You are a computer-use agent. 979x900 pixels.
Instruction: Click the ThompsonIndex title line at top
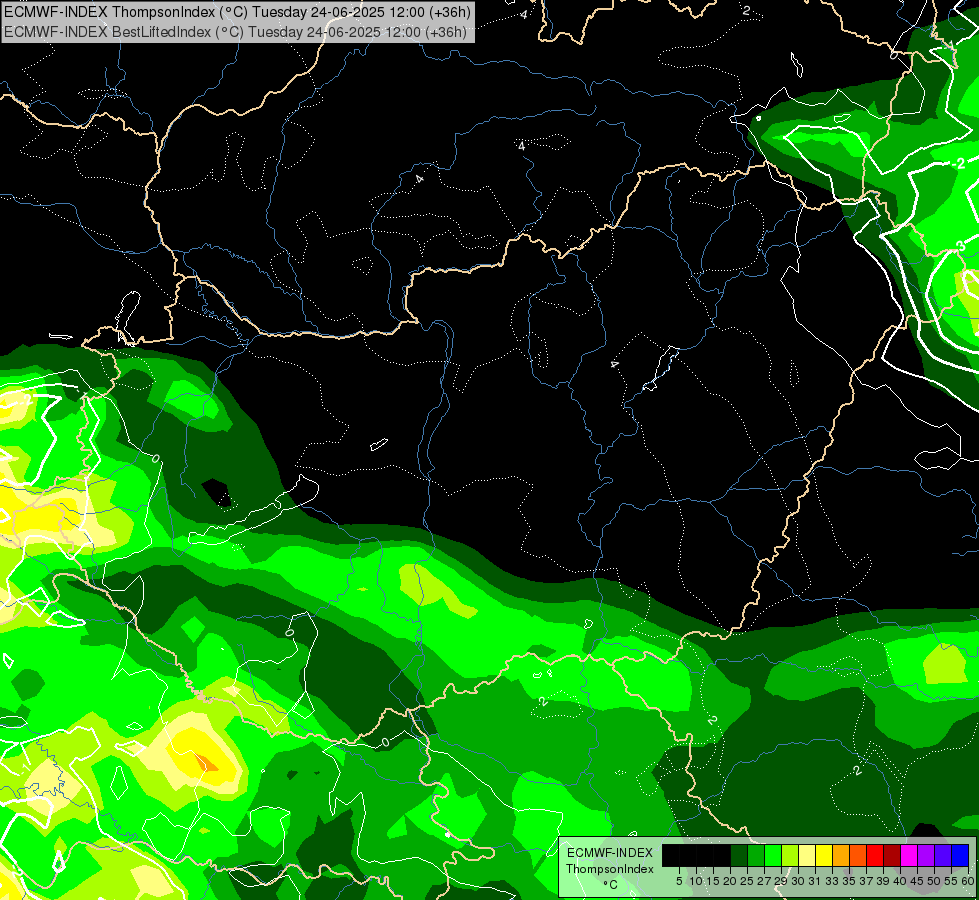tap(237, 11)
